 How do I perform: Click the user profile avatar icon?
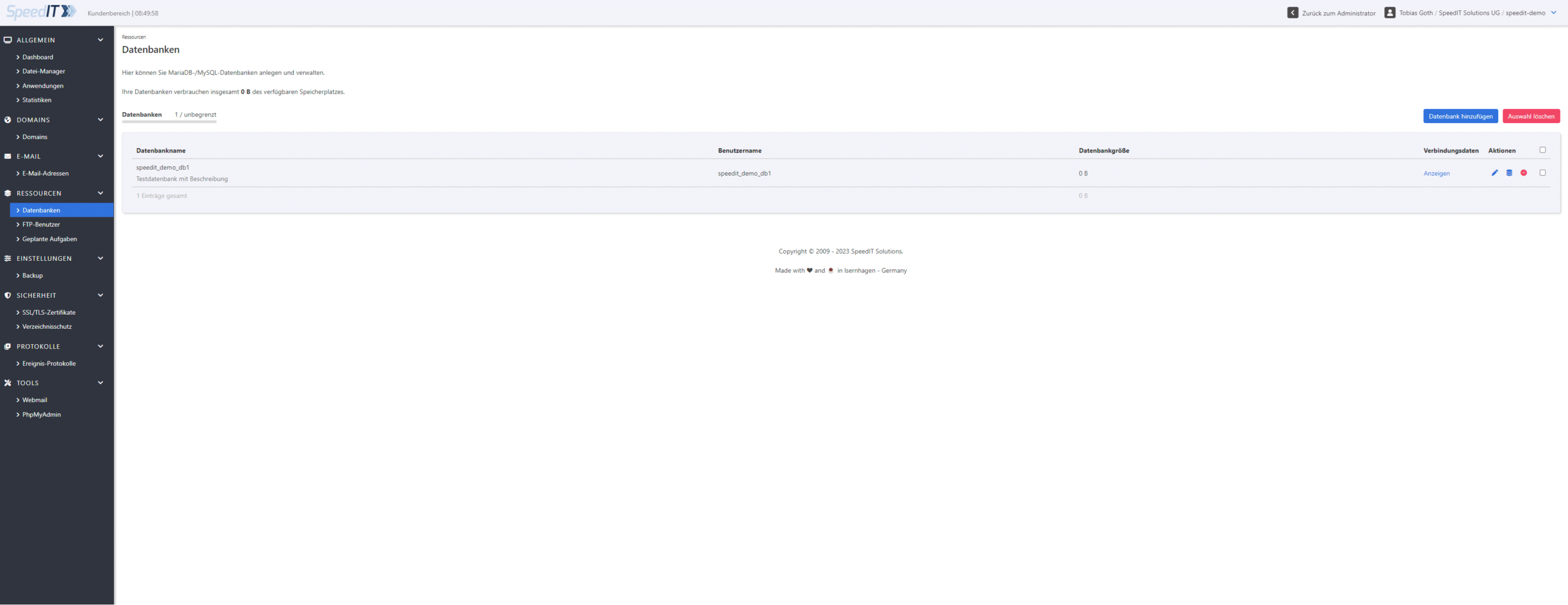[x=1390, y=13]
